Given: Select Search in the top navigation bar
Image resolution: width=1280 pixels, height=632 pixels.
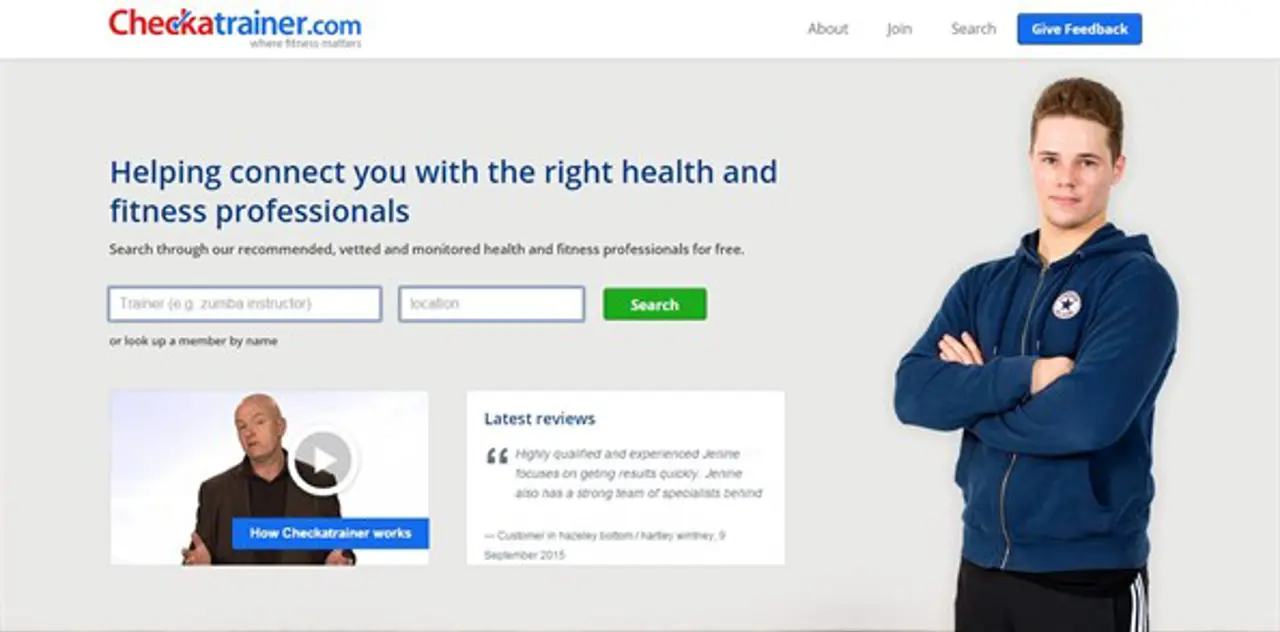Looking at the screenshot, I should (x=973, y=29).
